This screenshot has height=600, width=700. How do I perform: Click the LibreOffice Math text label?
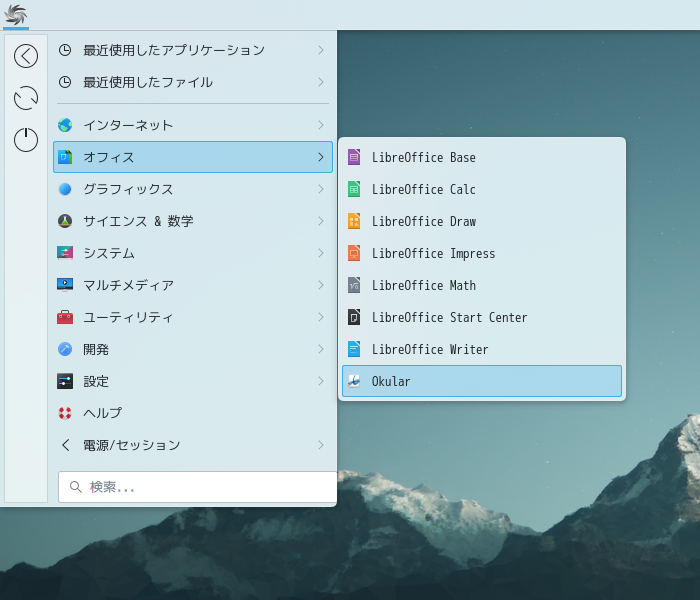click(424, 285)
